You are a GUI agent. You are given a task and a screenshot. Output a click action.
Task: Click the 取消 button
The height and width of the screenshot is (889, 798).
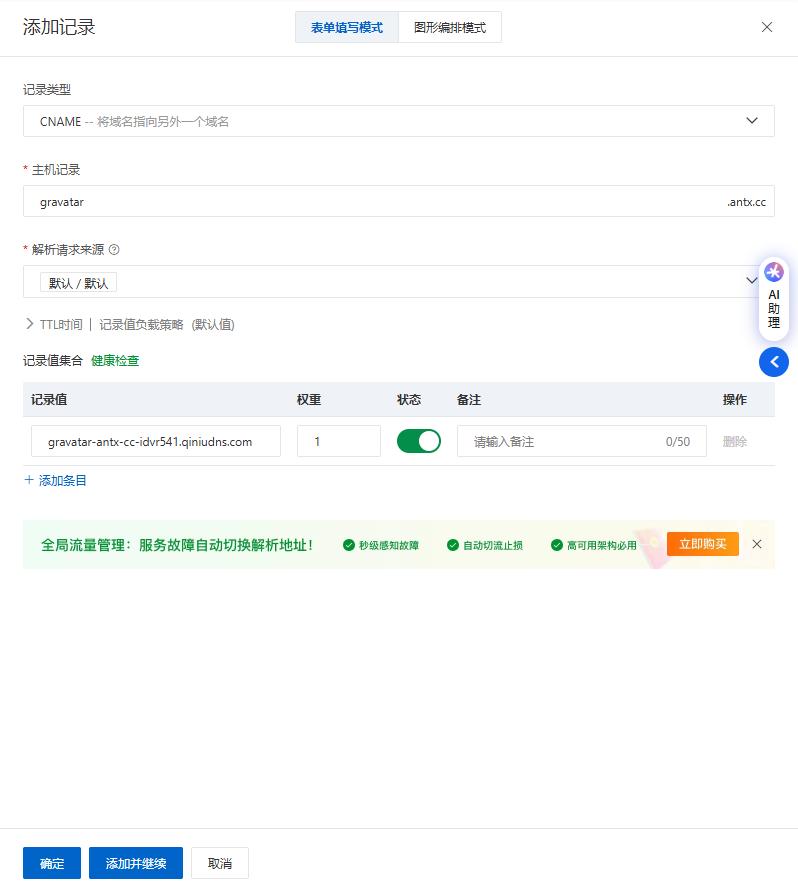pyautogui.click(x=219, y=863)
